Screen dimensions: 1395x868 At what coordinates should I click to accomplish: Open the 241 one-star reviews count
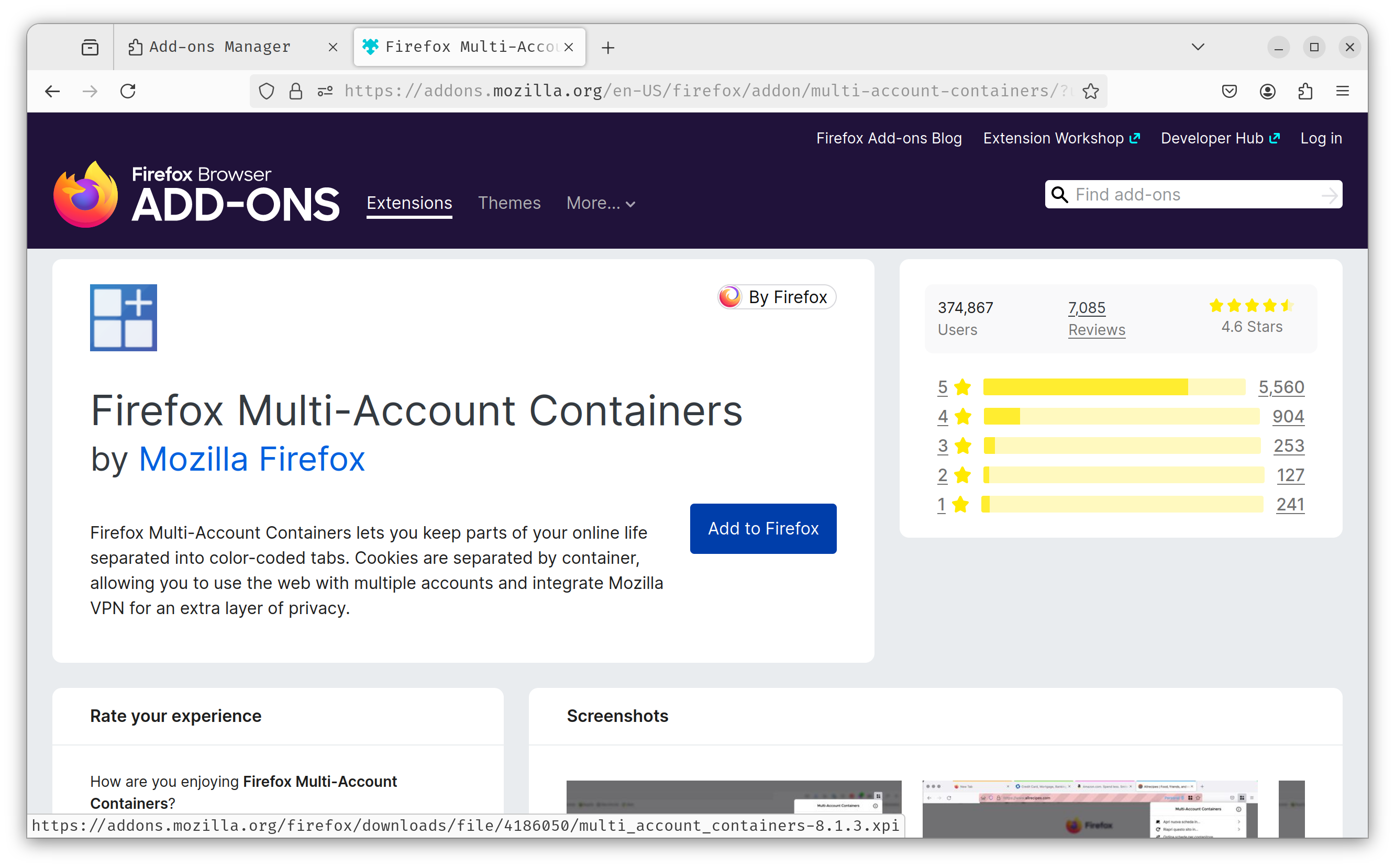pos(1290,504)
